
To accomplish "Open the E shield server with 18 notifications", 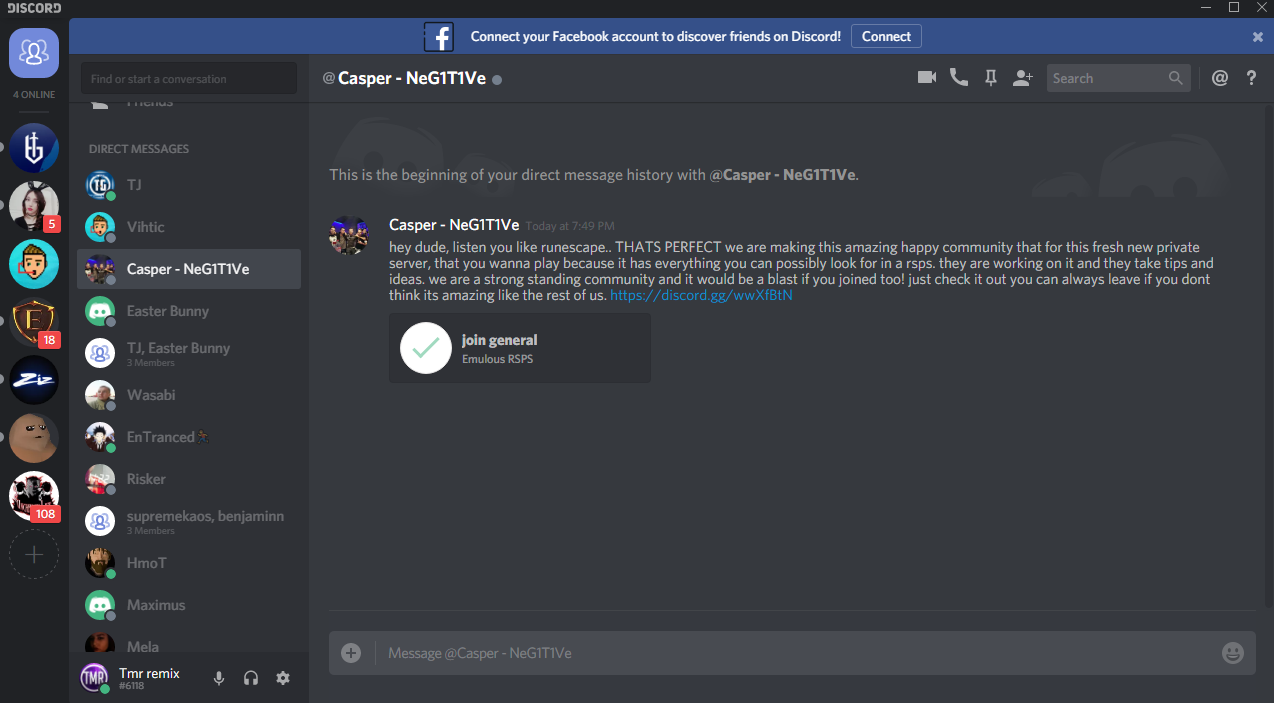I will (x=34, y=322).
